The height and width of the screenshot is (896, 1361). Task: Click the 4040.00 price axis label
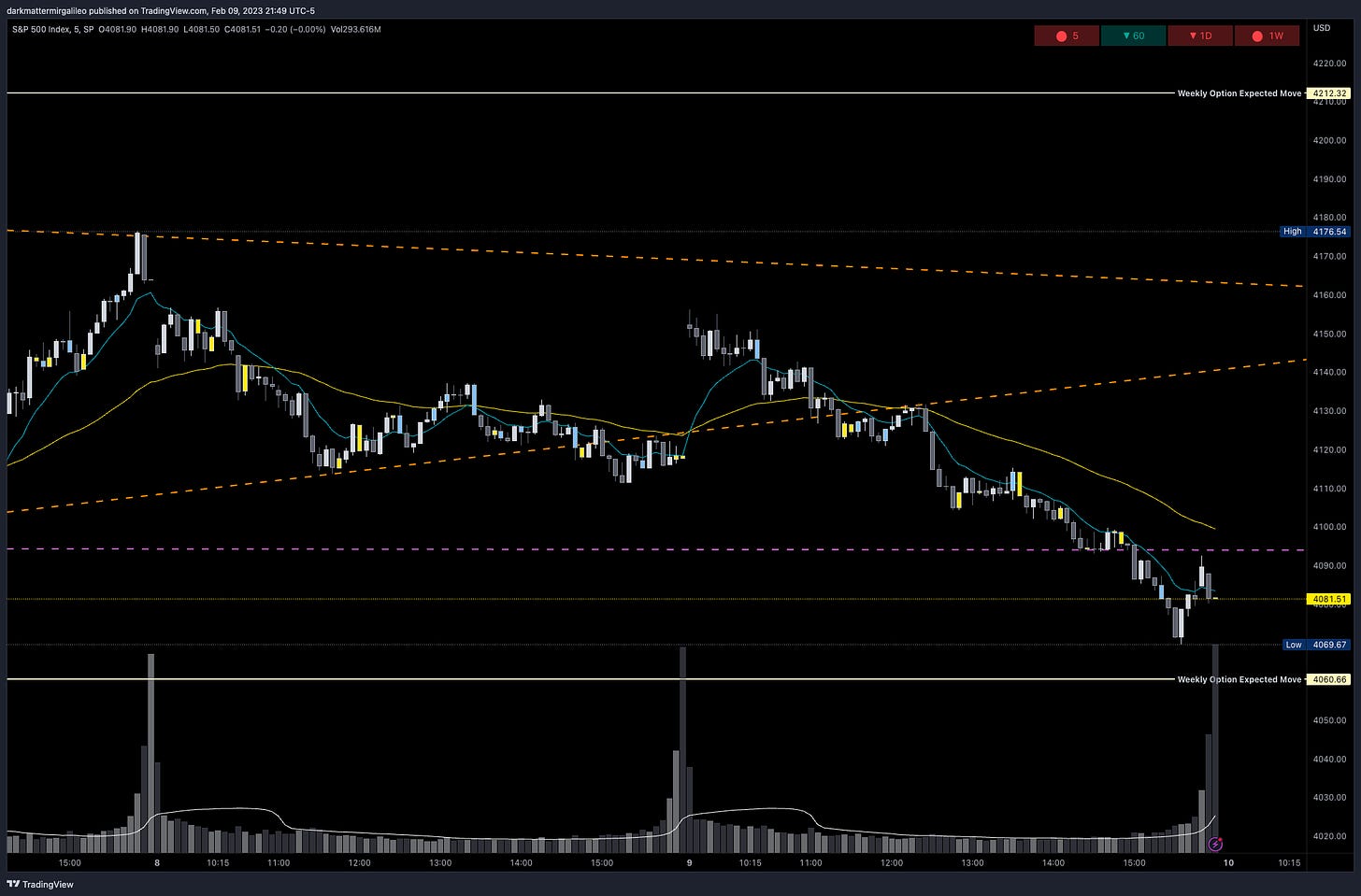tap(1329, 759)
